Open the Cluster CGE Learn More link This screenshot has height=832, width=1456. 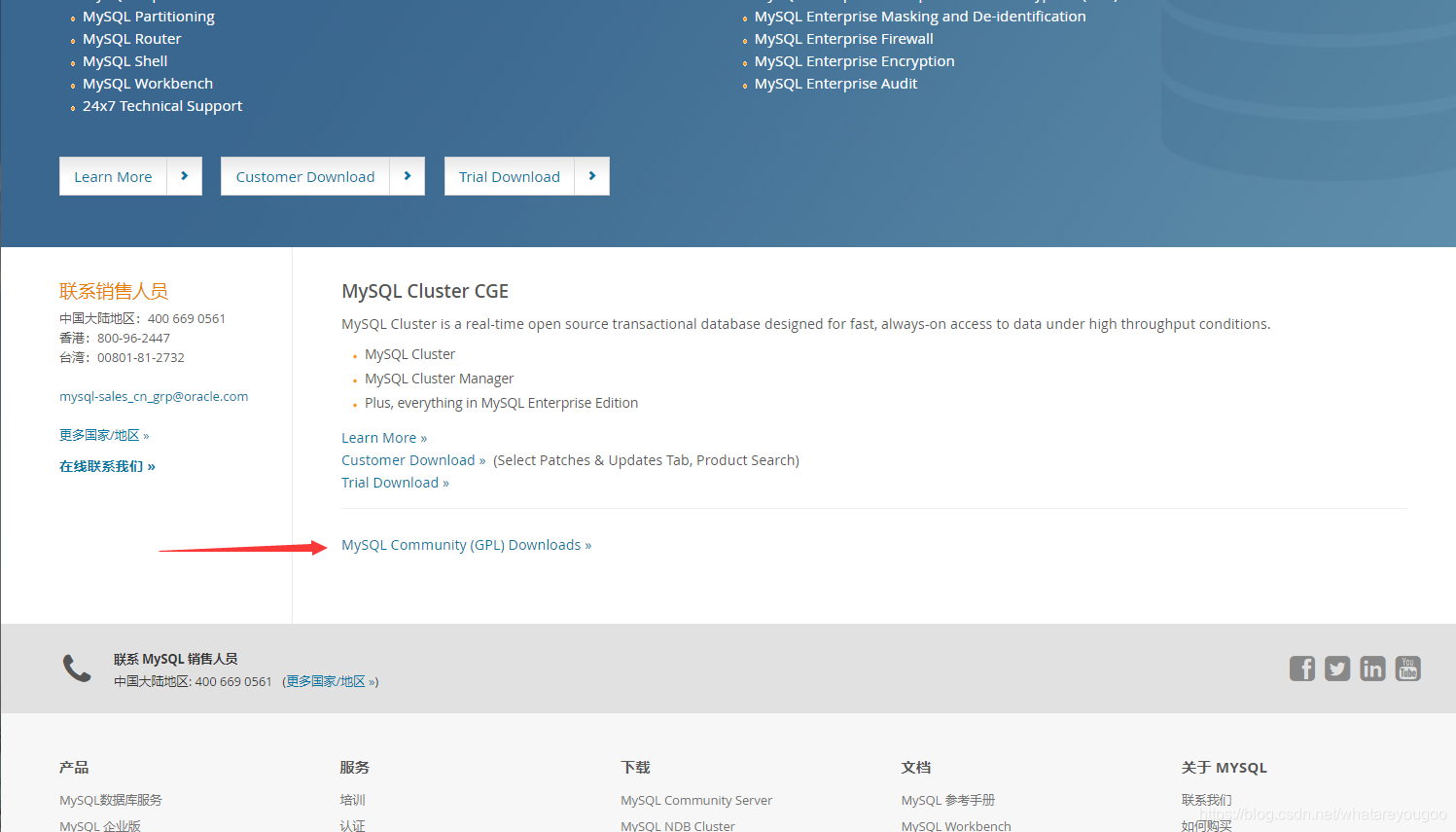(384, 438)
